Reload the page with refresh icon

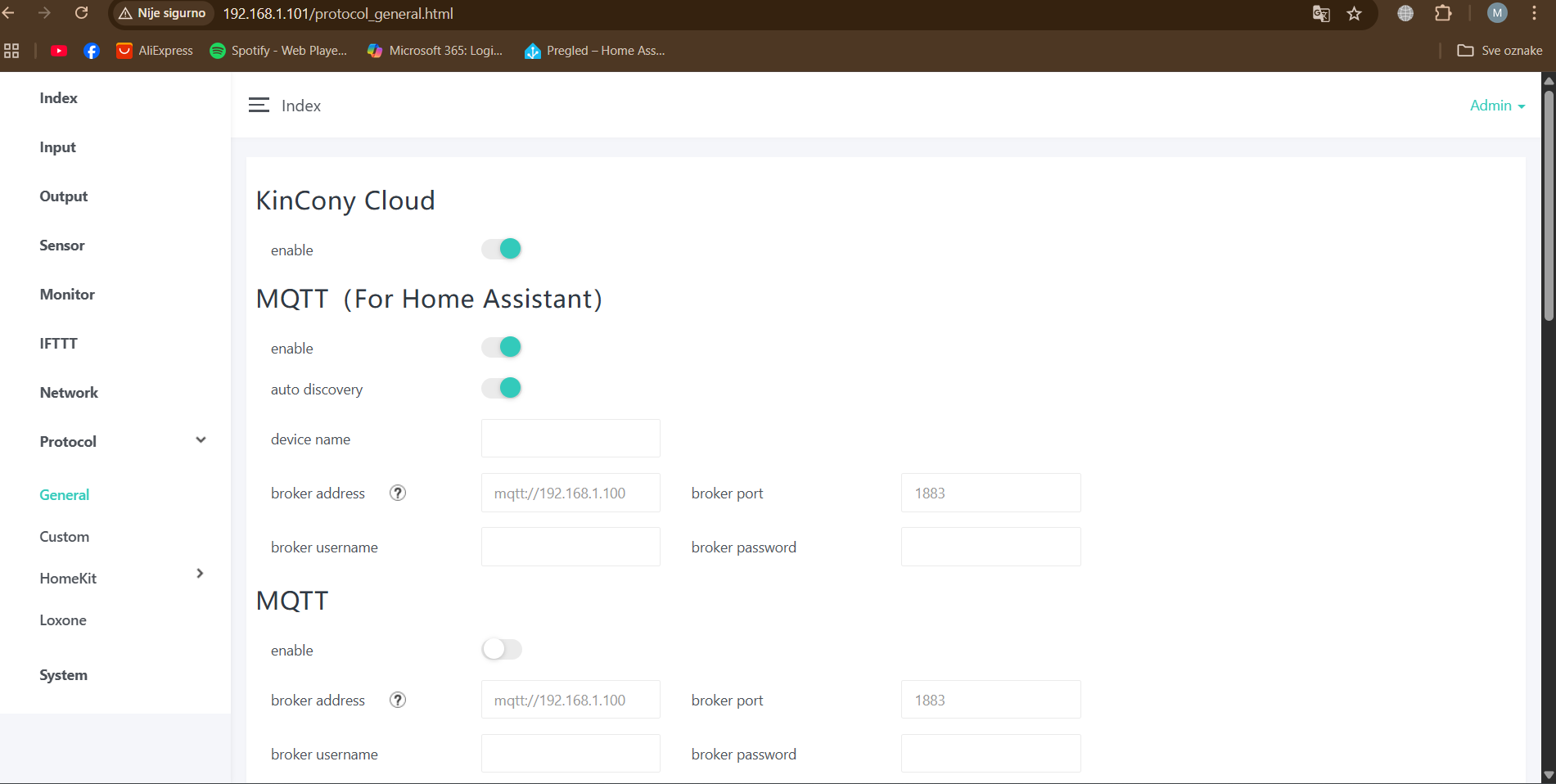pos(81,14)
